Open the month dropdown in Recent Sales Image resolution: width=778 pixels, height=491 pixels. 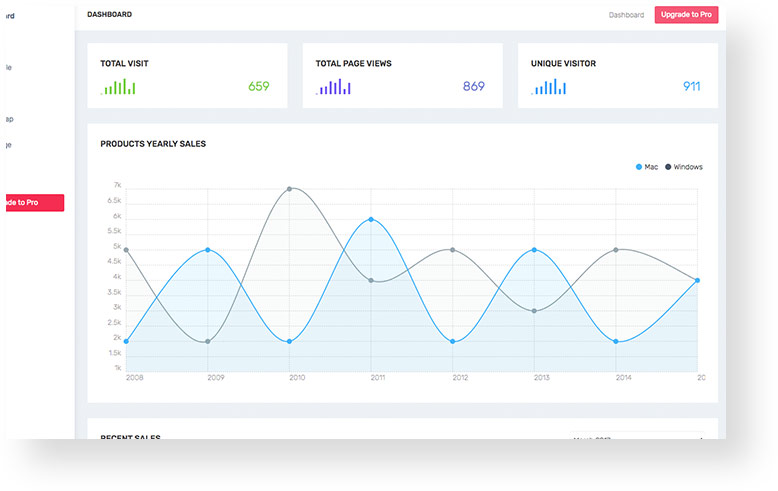coord(636,438)
